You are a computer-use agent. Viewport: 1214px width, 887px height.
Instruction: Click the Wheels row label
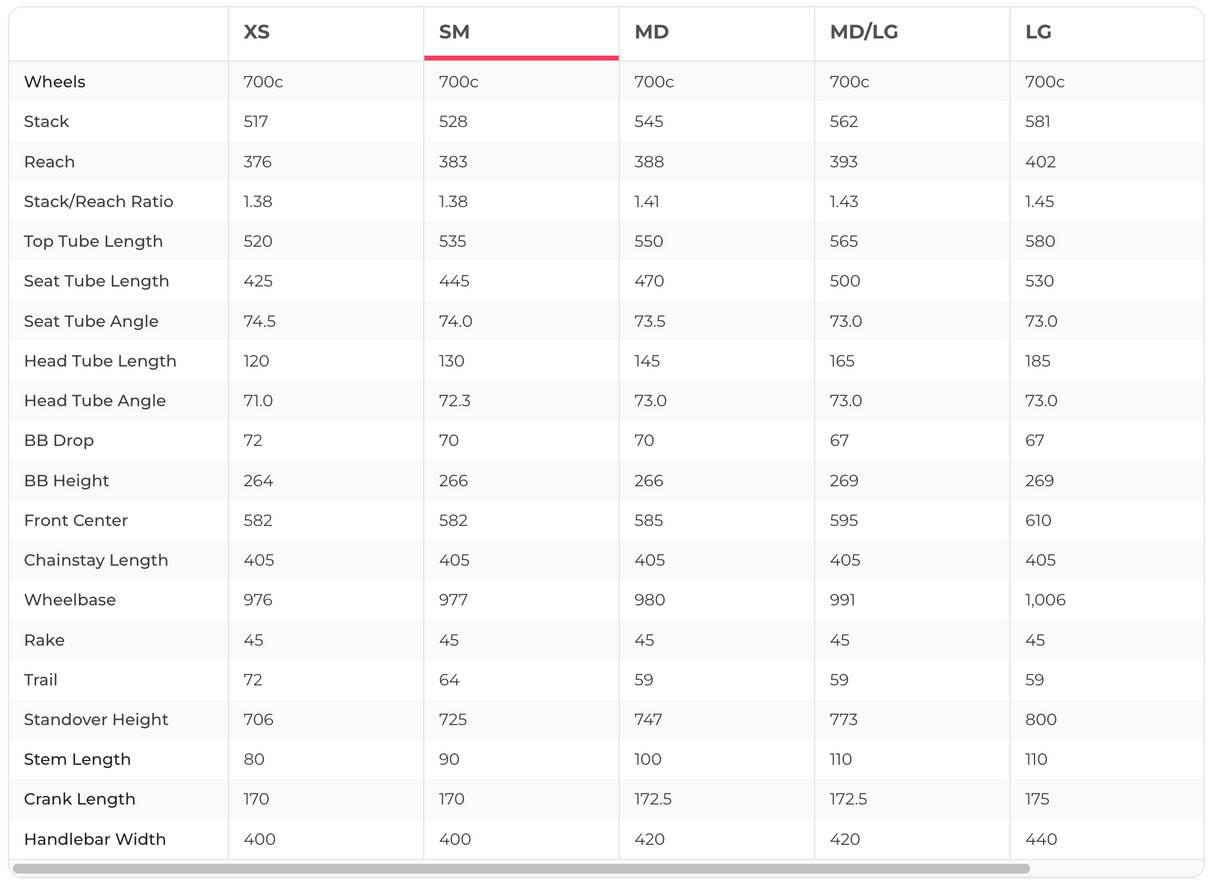pos(55,82)
